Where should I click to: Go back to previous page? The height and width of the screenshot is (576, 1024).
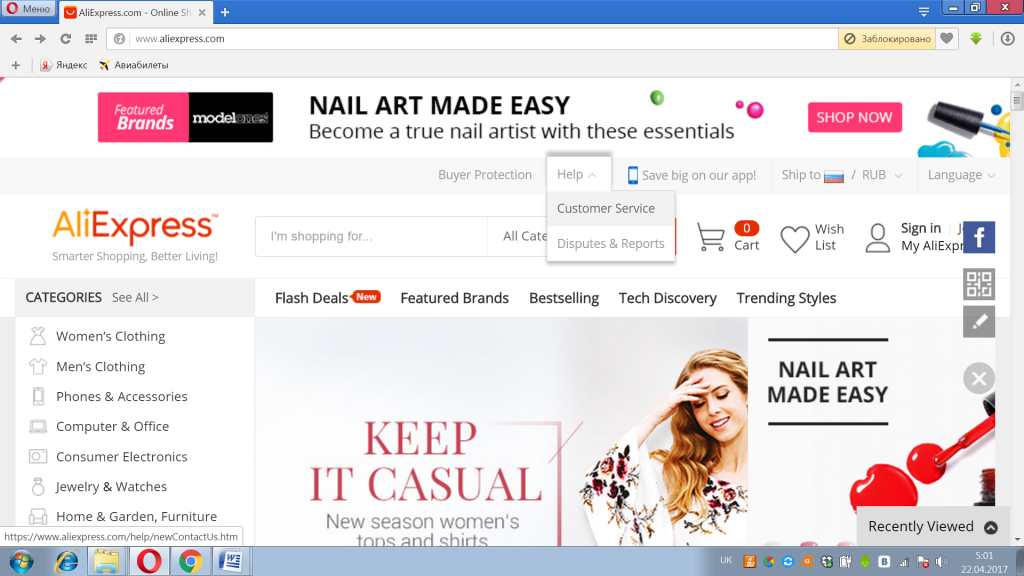click(x=16, y=39)
